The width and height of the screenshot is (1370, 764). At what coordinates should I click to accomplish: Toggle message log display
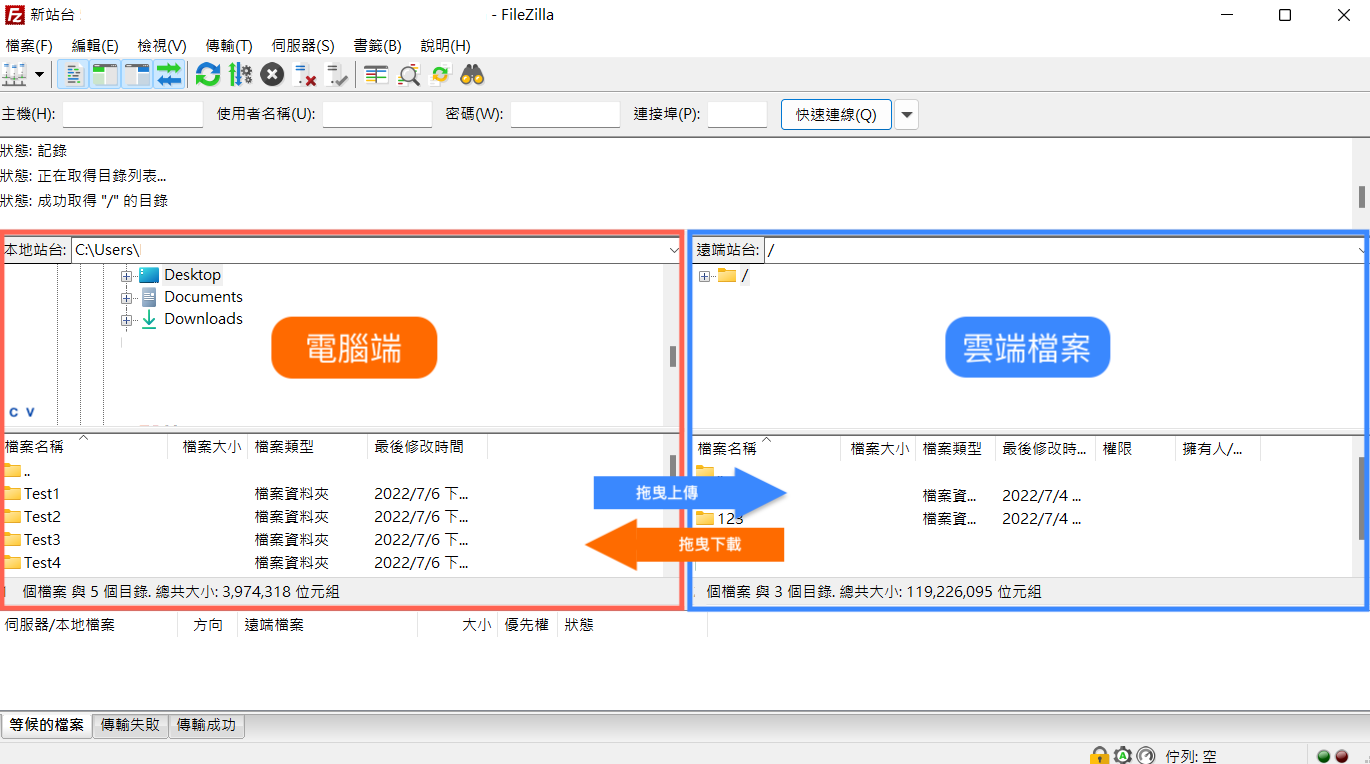(73, 74)
